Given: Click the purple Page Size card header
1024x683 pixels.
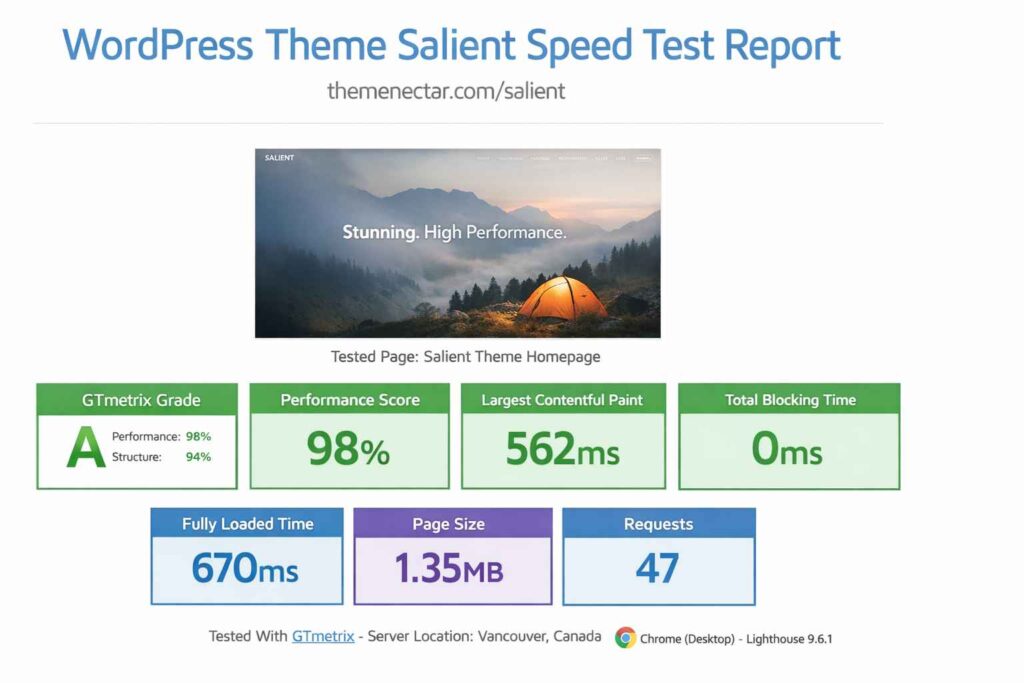Looking at the screenshot, I should 452,524.
